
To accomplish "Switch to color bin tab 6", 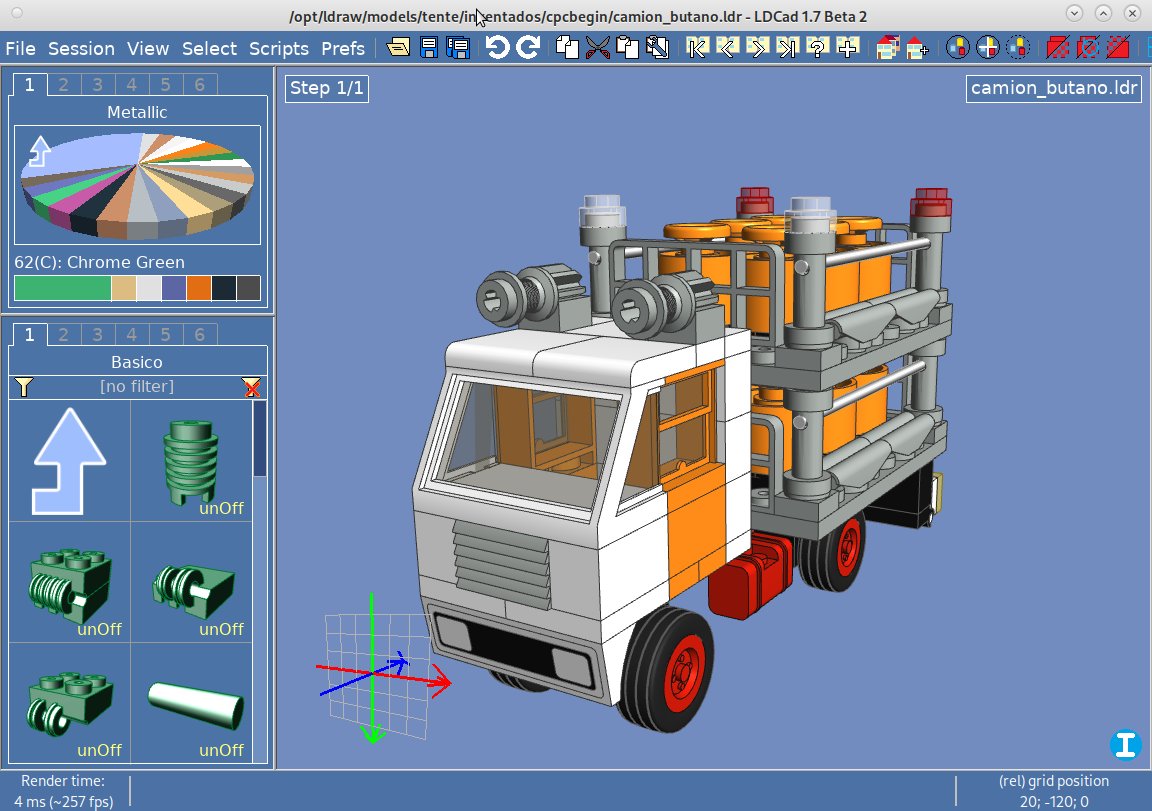I will (x=199, y=85).
